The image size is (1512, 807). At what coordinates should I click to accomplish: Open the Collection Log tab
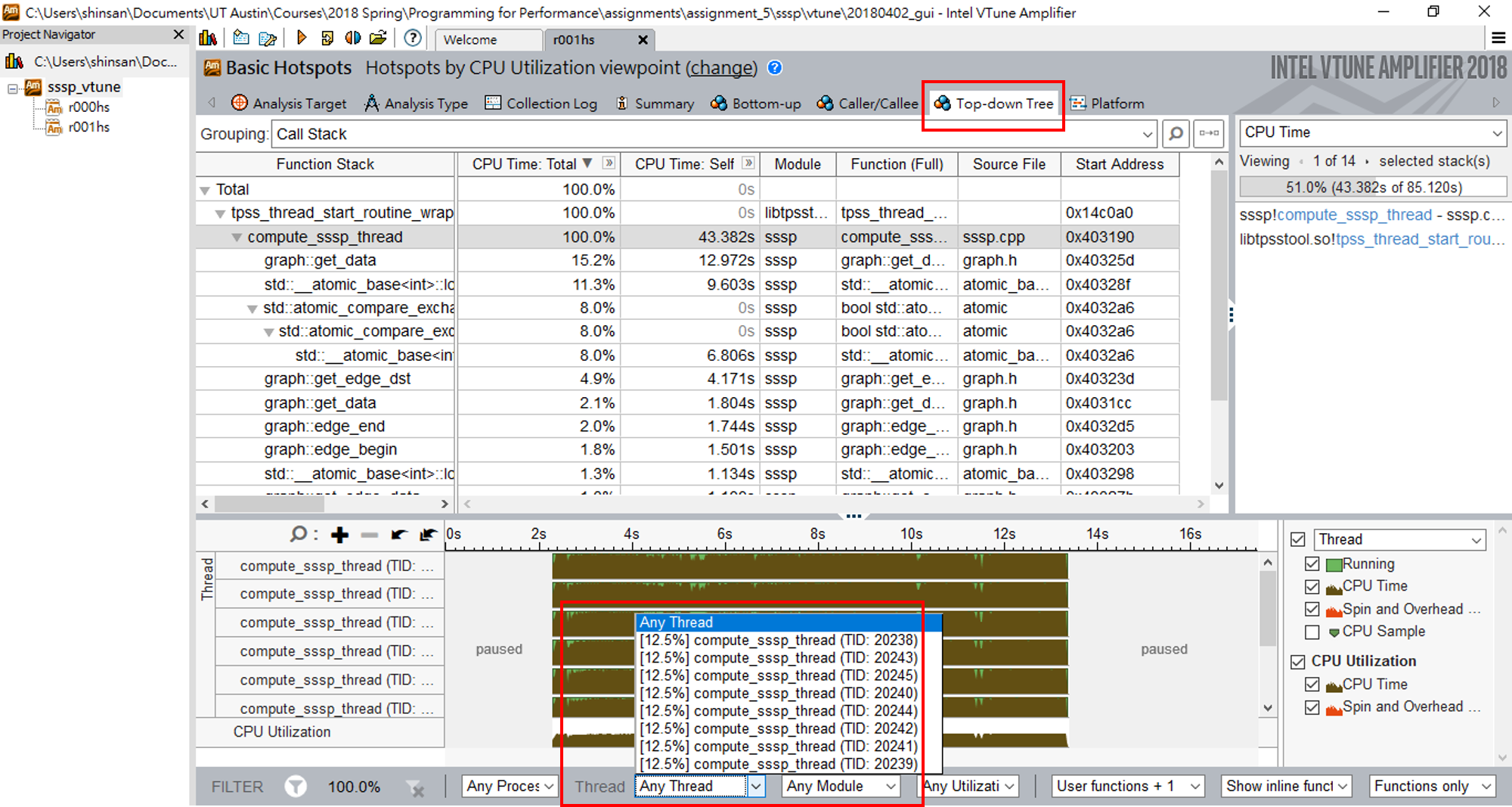(541, 104)
